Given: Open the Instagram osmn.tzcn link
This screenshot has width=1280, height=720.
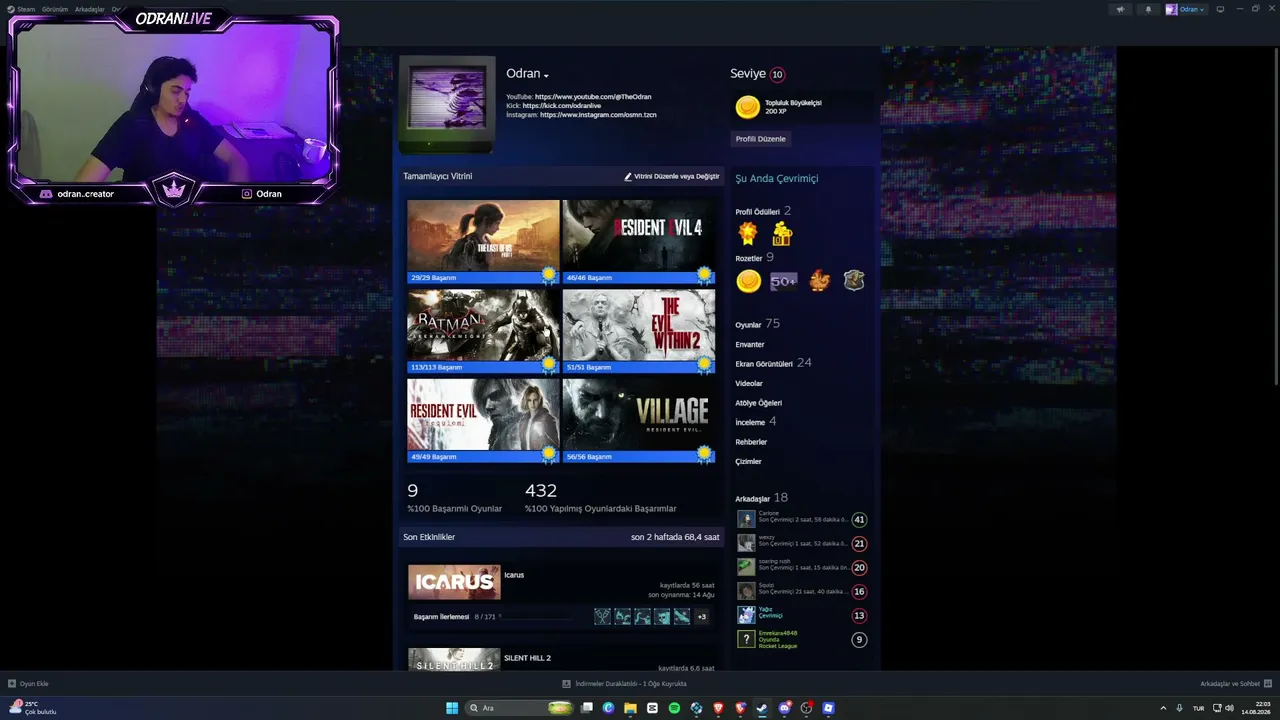Looking at the screenshot, I should tap(598, 115).
